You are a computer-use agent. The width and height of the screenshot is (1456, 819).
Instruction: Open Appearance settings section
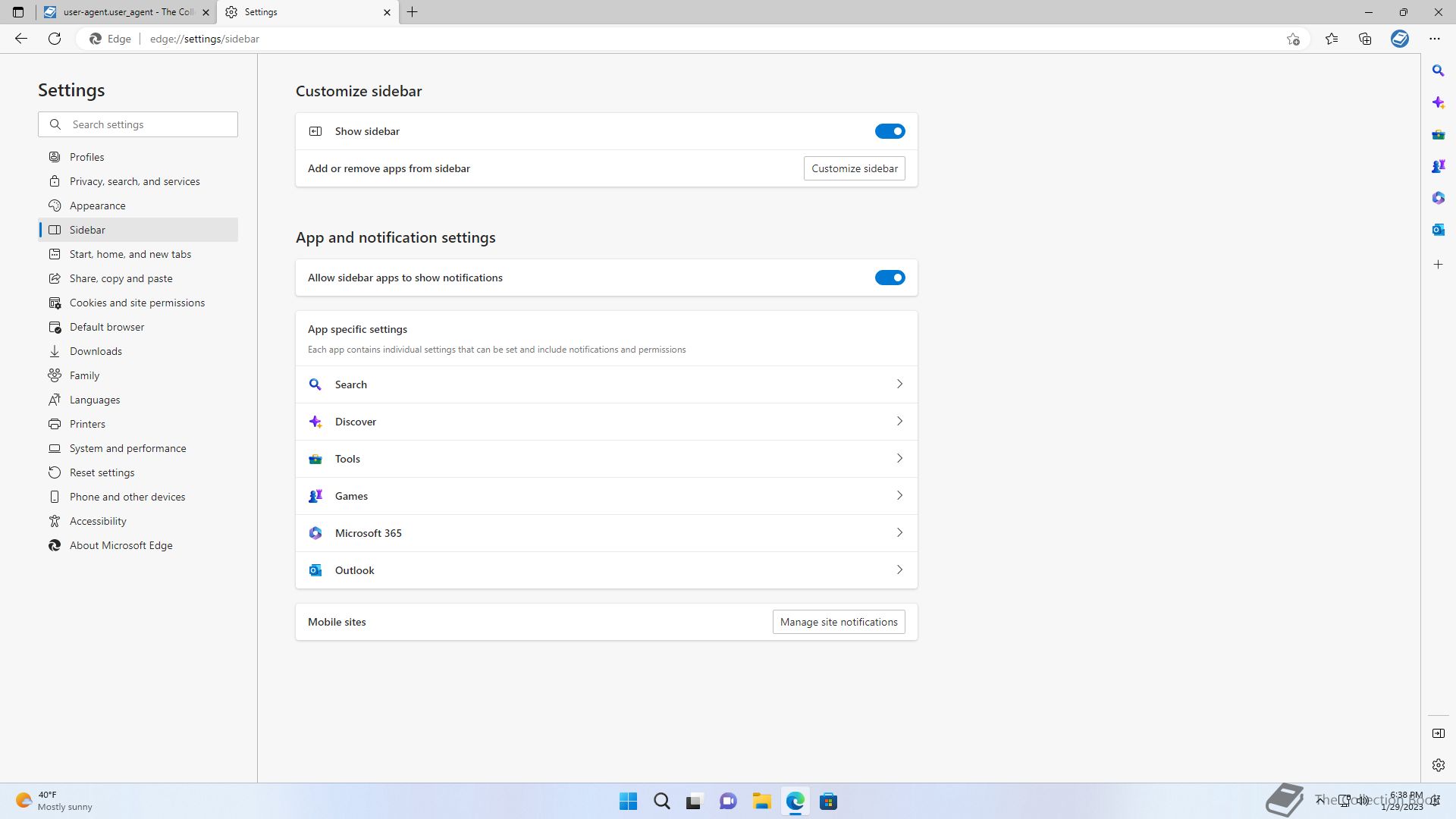coord(138,206)
